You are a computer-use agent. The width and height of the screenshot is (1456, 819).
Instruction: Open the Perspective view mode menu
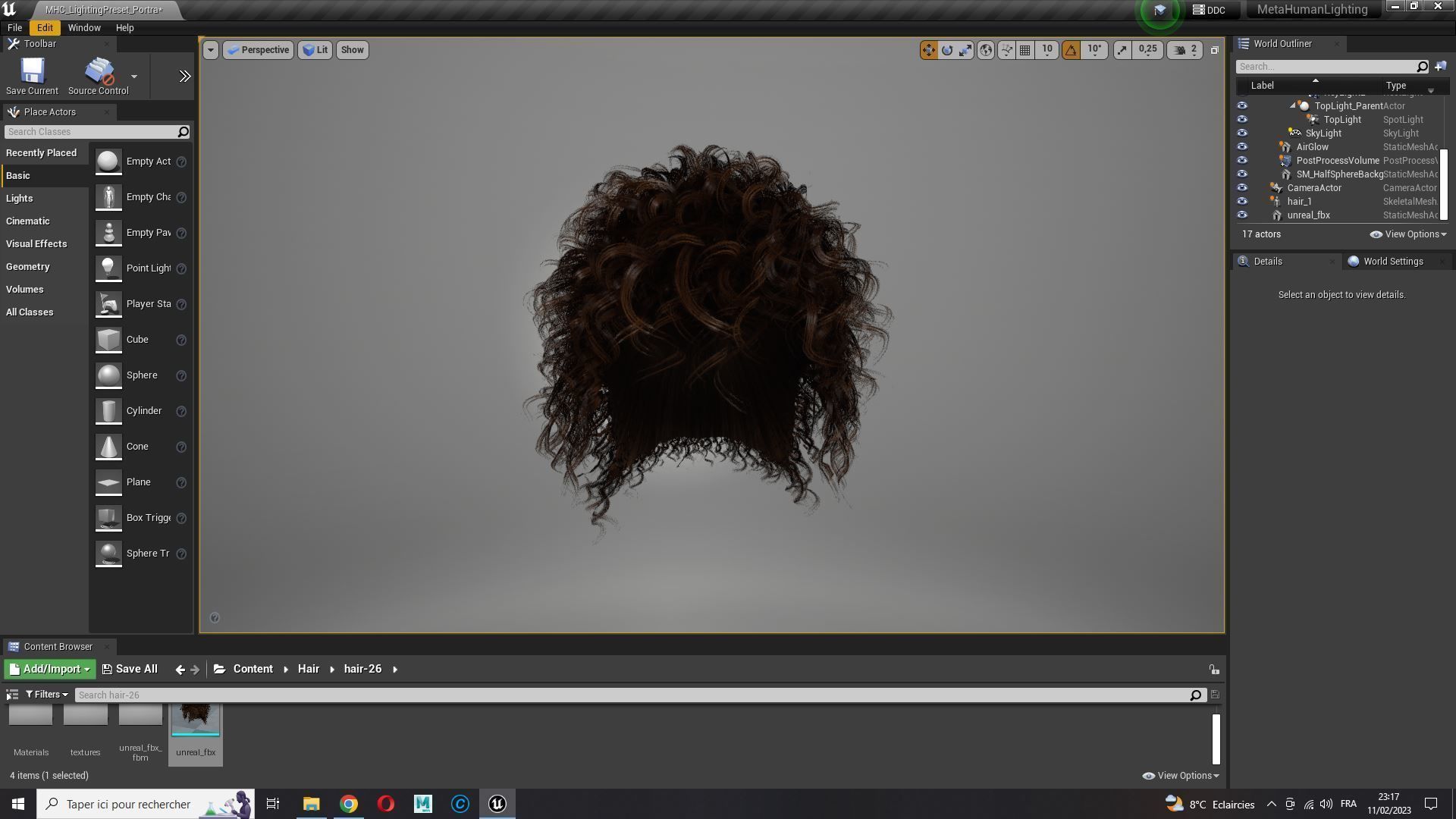pos(259,50)
